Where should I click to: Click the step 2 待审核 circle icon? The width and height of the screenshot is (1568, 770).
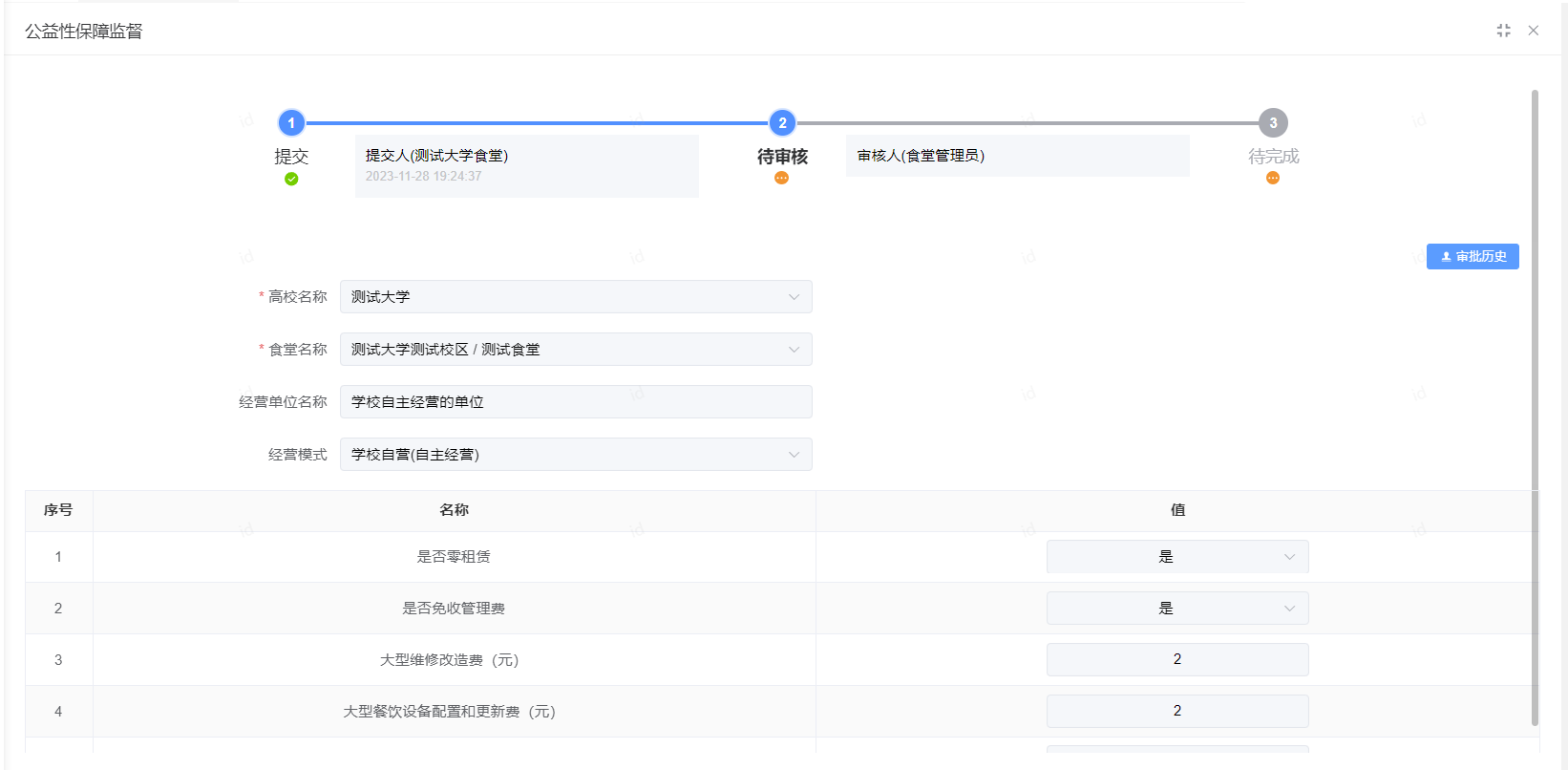coord(782,123)
